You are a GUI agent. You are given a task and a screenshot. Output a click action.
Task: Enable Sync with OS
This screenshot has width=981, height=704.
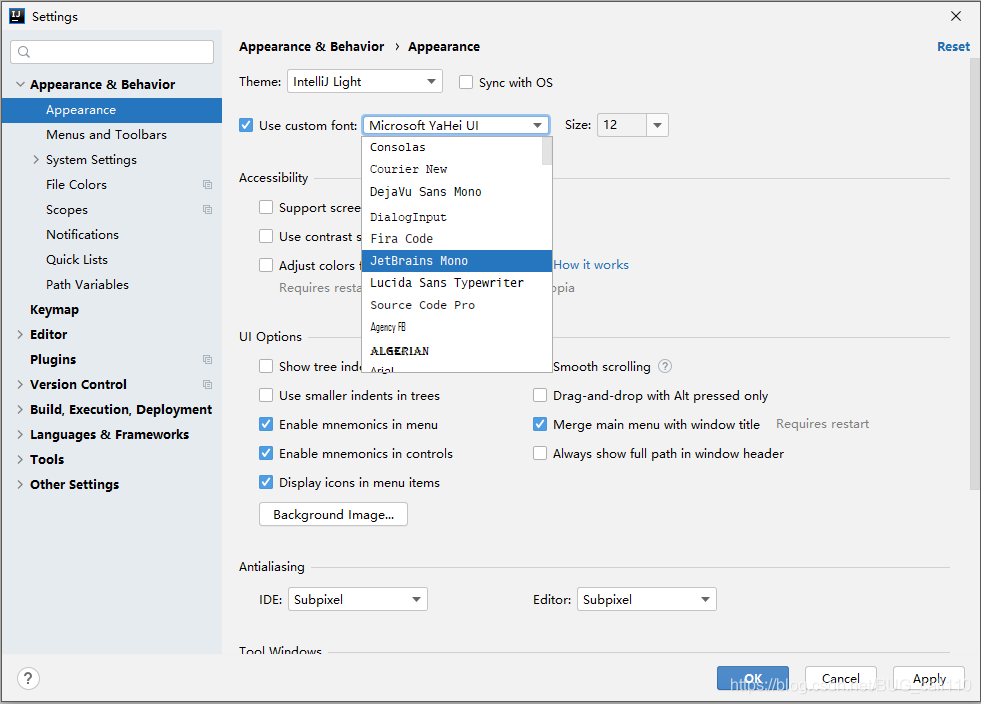(x=465, y=81)
